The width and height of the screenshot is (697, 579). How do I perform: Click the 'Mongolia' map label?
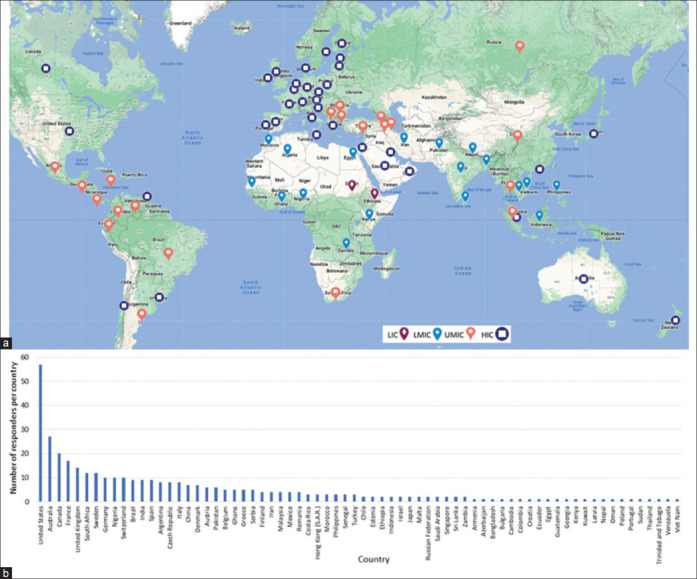point(514,102)
